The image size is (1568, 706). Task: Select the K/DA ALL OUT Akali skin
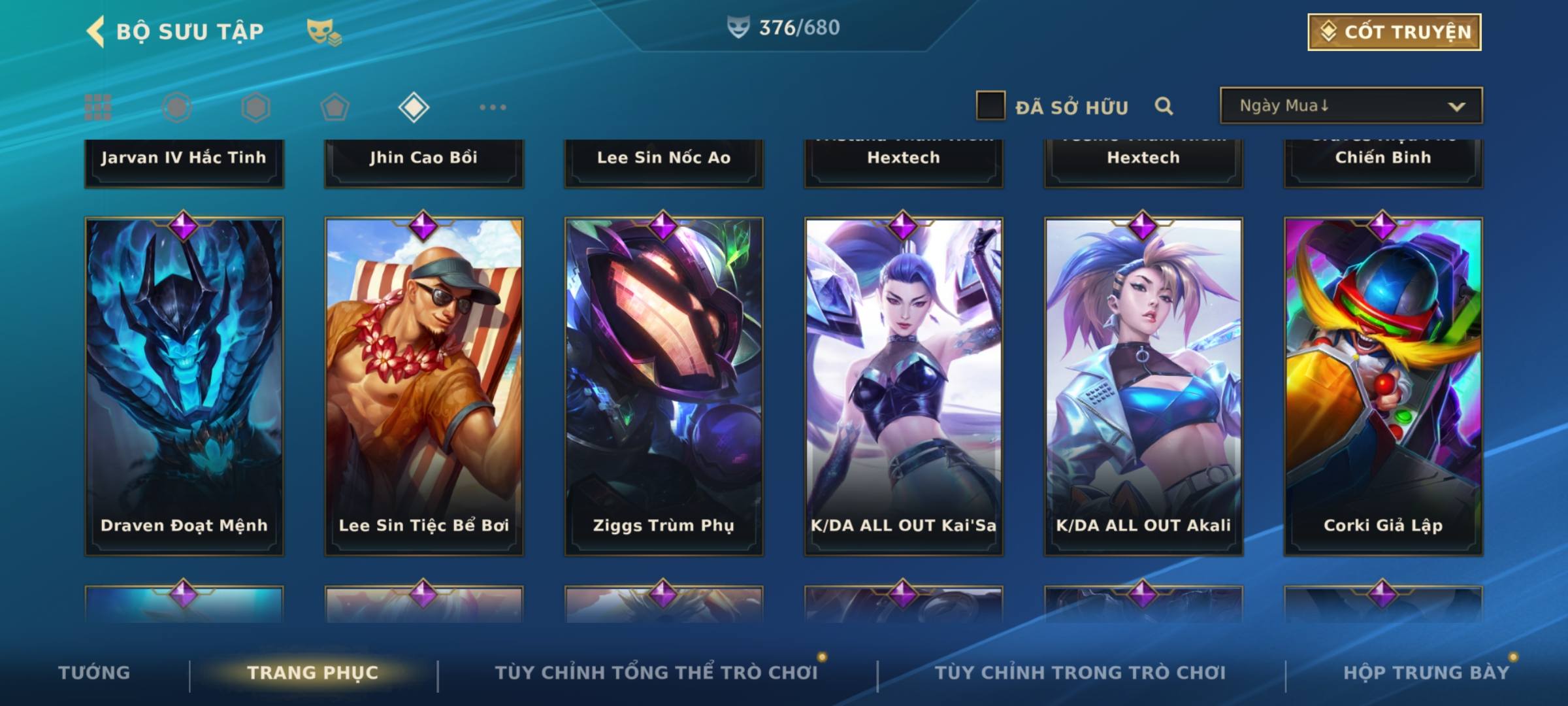pyautogui.click(x=1143, y=387)
